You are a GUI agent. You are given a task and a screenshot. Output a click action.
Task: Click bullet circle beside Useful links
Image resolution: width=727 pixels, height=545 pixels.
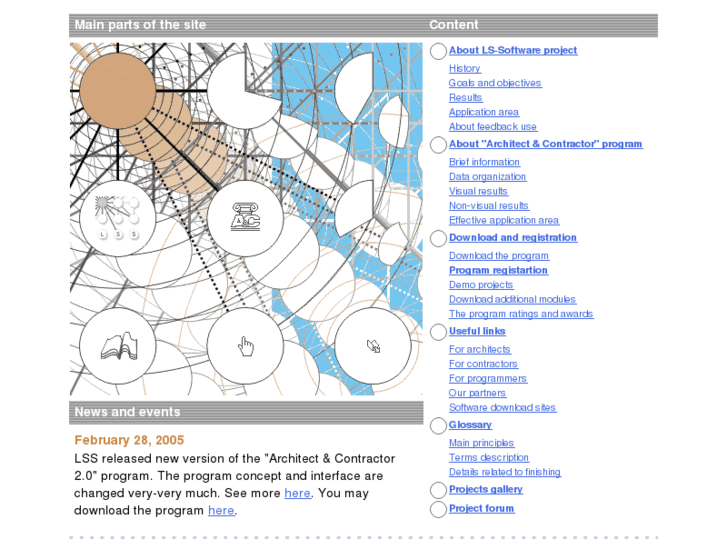click(438, 332)
